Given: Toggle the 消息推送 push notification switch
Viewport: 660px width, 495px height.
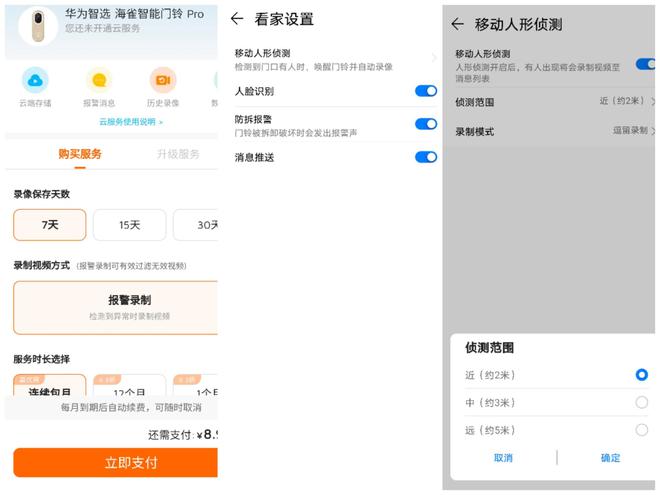Looking at the screenshot, I should [426, 157].
